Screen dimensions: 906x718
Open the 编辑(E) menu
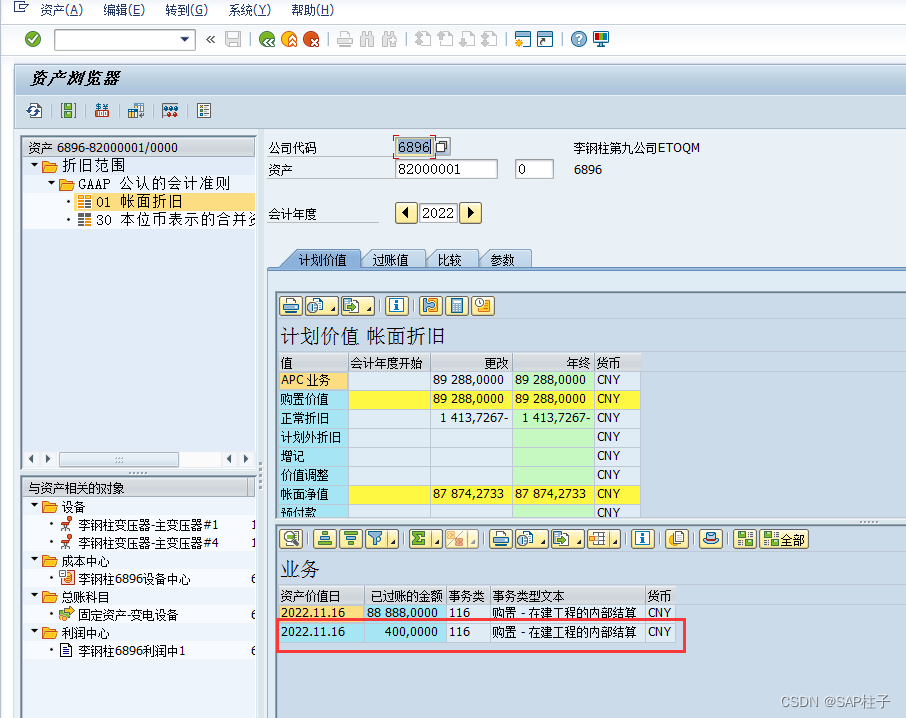[124, 10]
